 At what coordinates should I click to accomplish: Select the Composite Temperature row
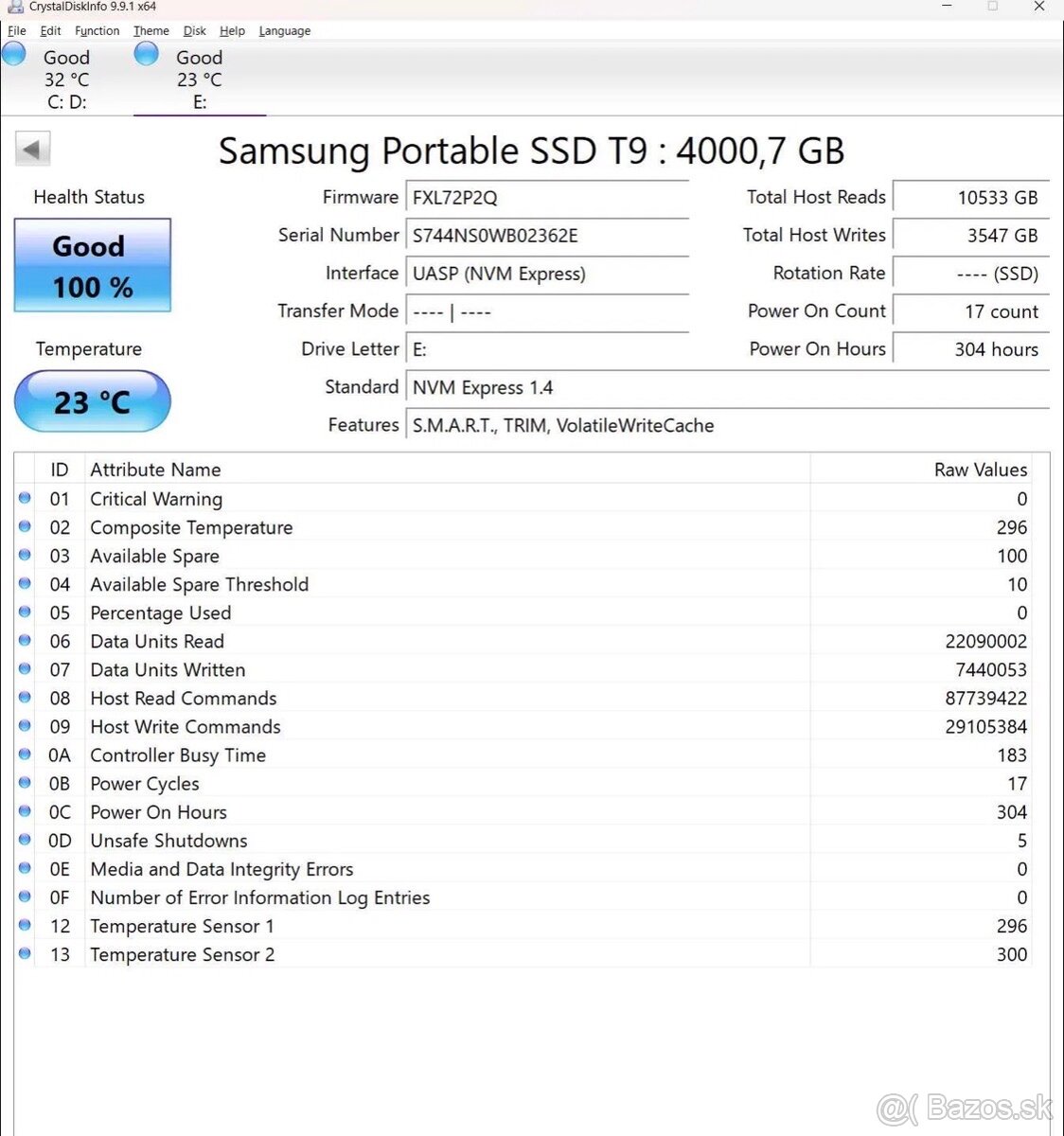pyautogui.click(x=523, y=527)
